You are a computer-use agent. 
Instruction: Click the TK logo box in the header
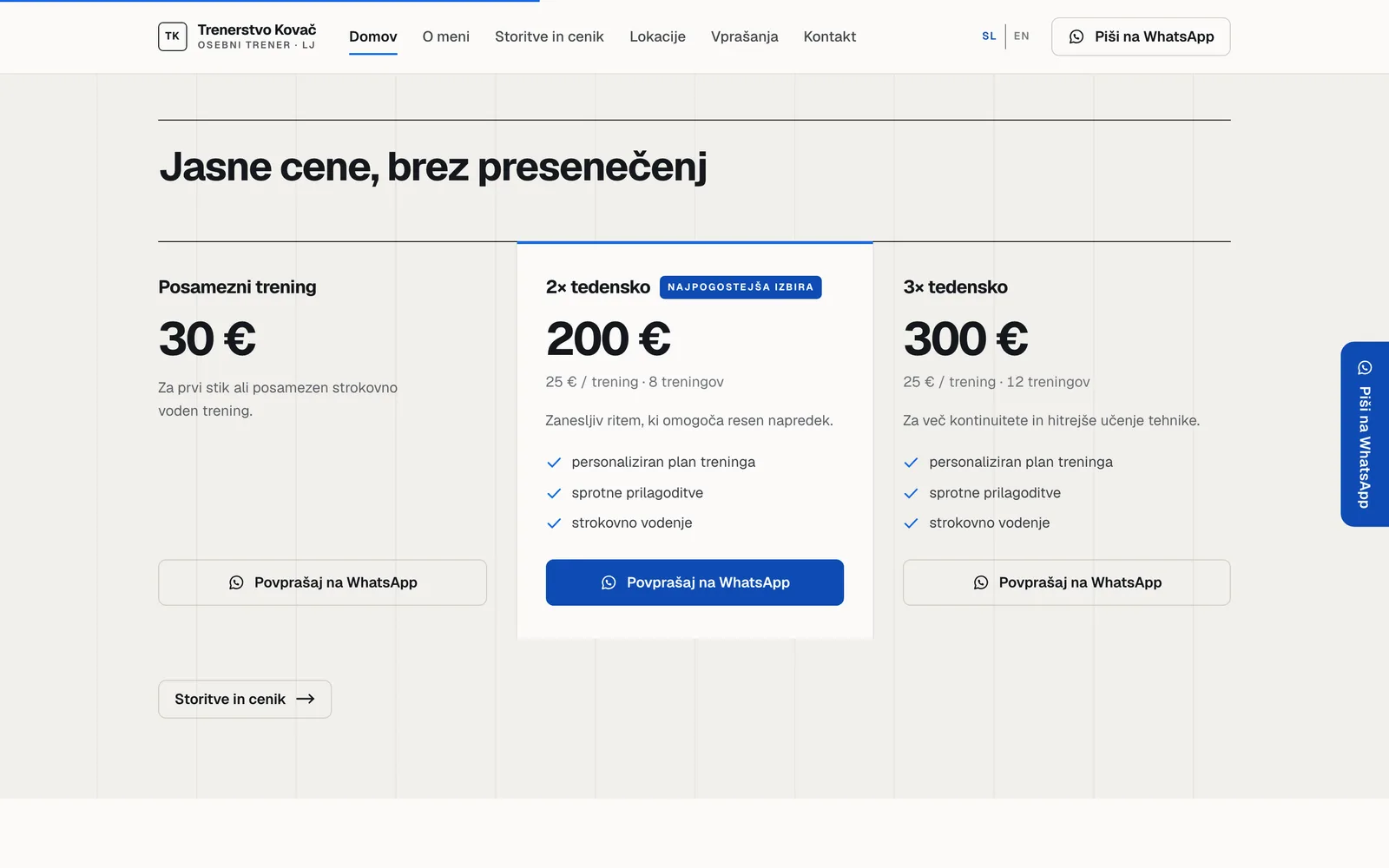(x=173, y=36)
